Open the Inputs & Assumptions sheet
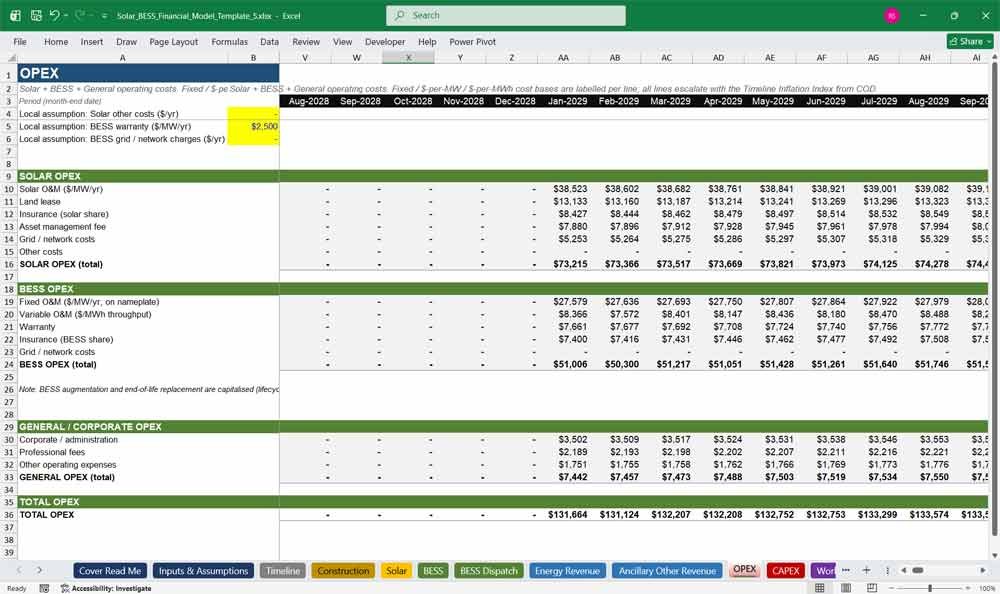Screen dimensions: 1000x594 point(203,571)
